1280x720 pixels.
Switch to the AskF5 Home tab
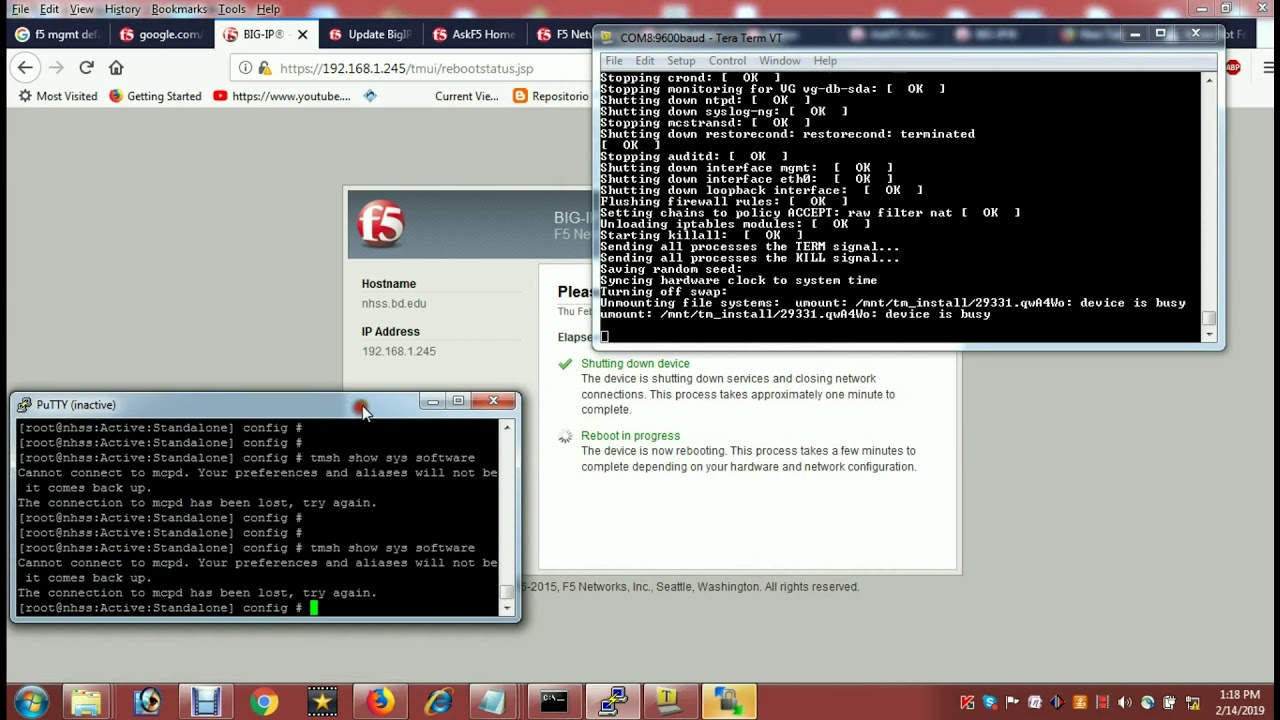point(473,34)
